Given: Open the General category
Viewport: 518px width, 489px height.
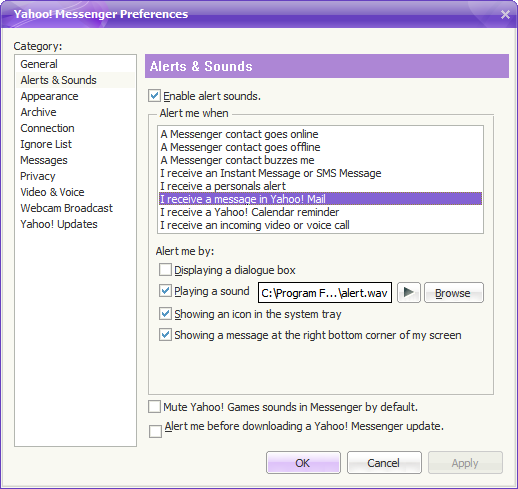Looking at the screenshot, I should coord(75,64).
